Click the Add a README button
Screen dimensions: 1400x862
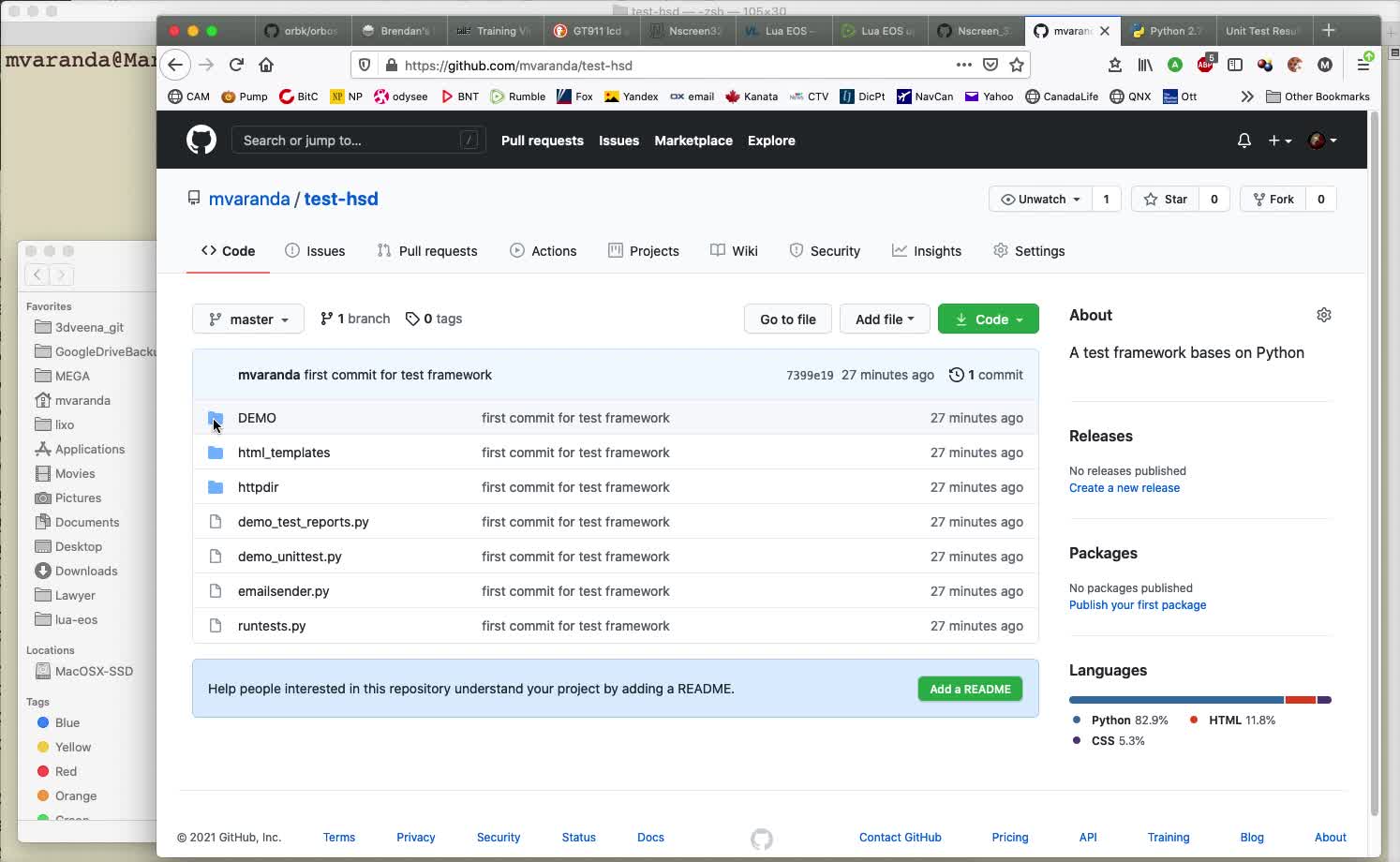(x=970, y=689)
